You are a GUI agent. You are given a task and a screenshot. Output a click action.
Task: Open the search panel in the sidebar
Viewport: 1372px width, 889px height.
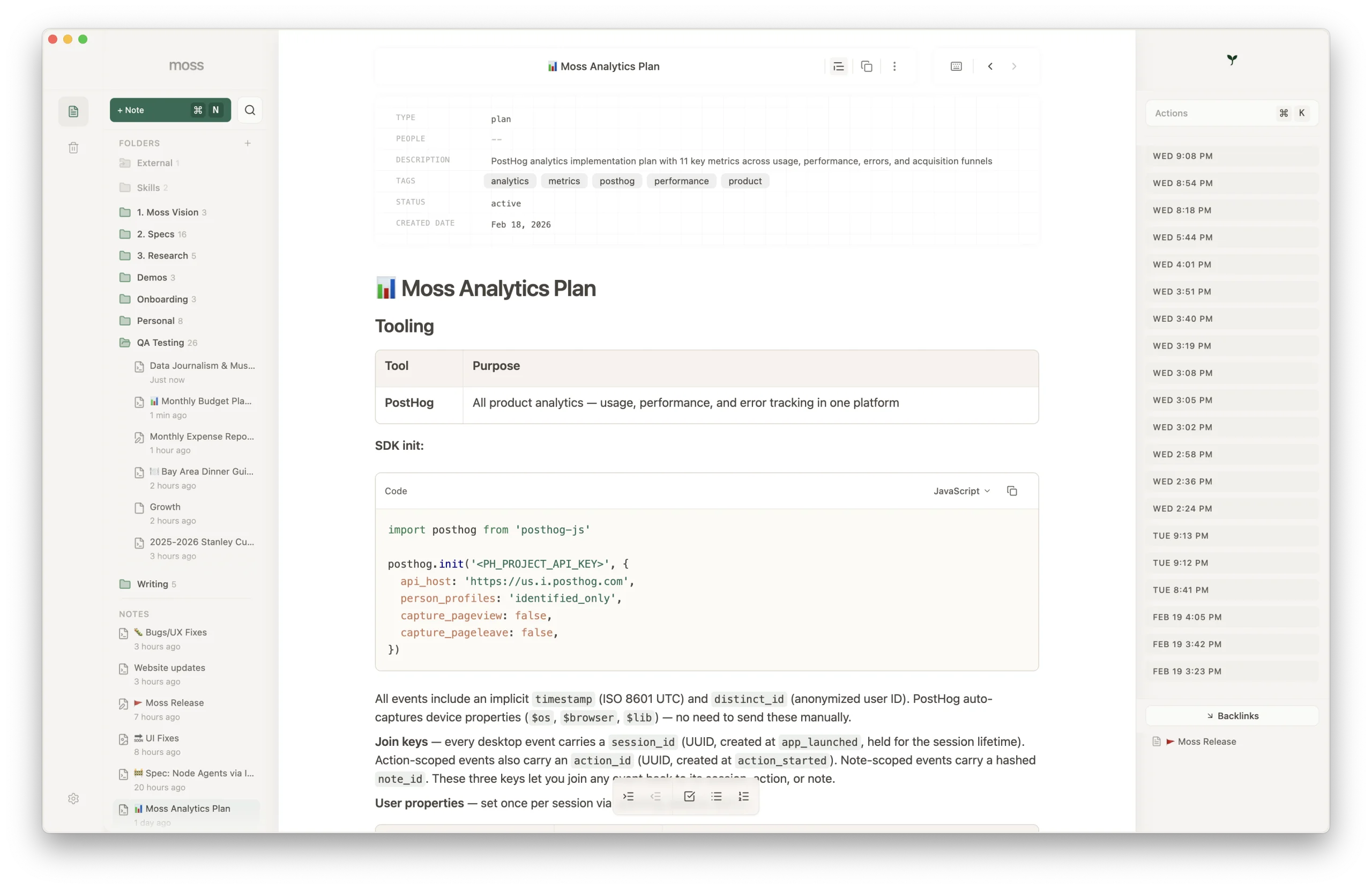[x=250, y=109]
